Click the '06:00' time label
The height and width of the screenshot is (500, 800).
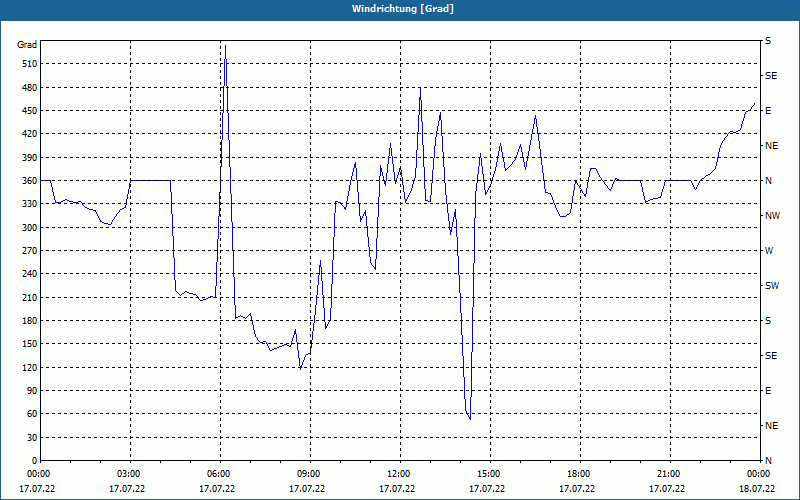(218, 474)
